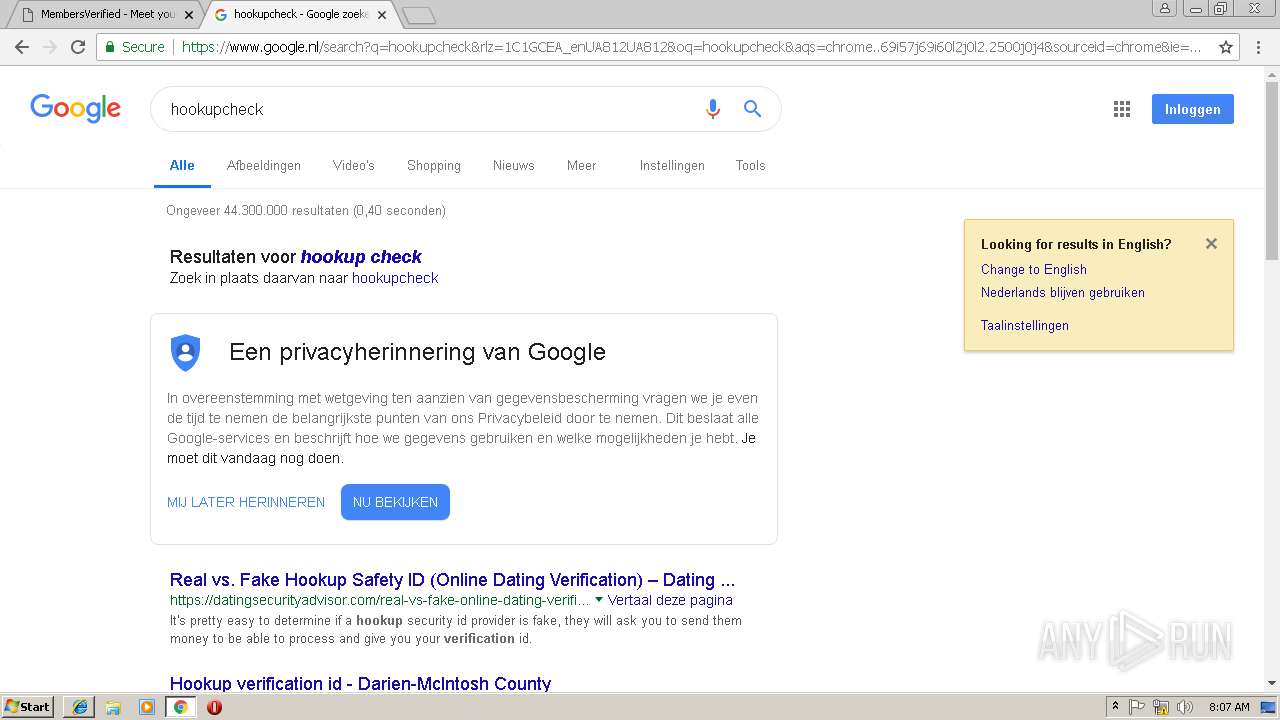Click the browser back arrow
1280x720 pixels.
point(22,47)
